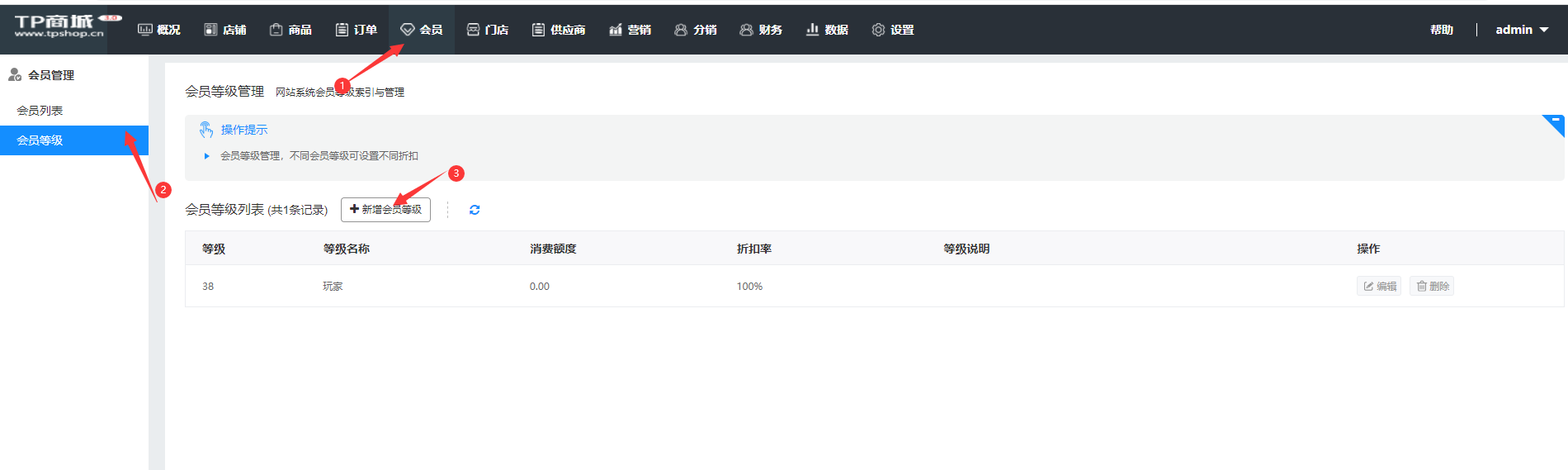Open the 订单 orders menu
Screen dimensions: 1568x470
(x=357, y=30)
